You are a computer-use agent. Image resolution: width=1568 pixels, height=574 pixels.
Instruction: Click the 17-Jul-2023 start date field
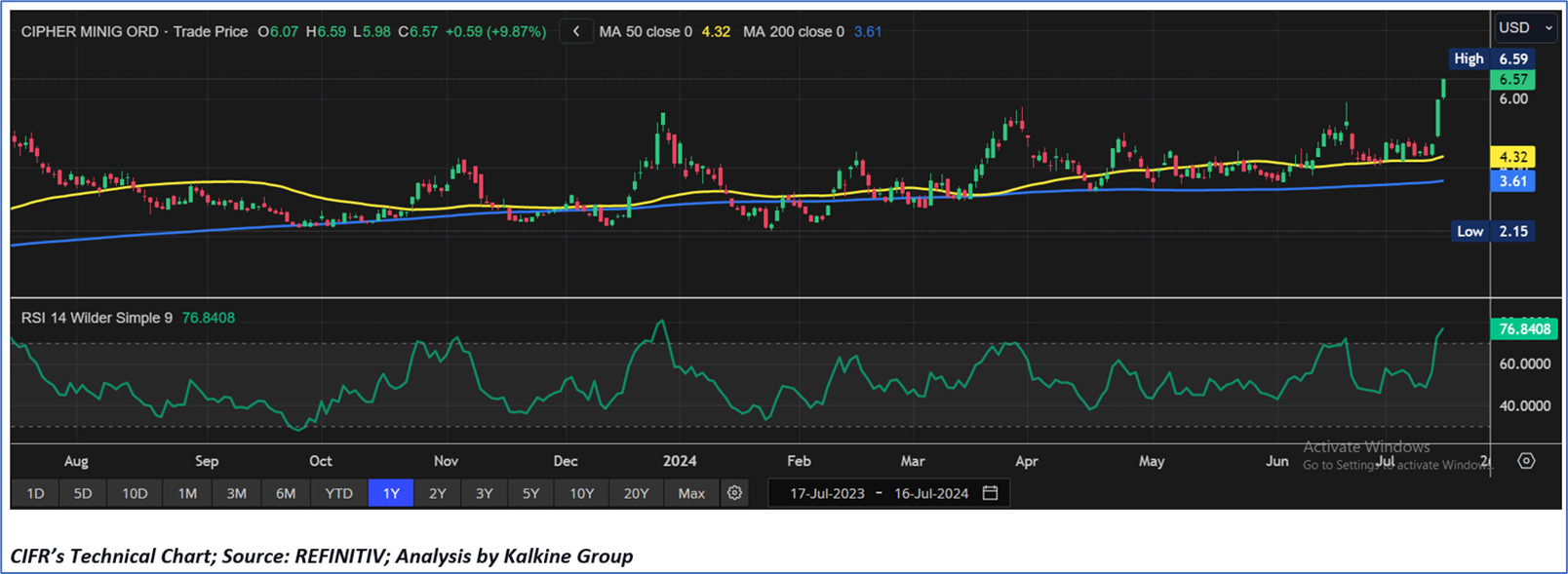(827, 493)
